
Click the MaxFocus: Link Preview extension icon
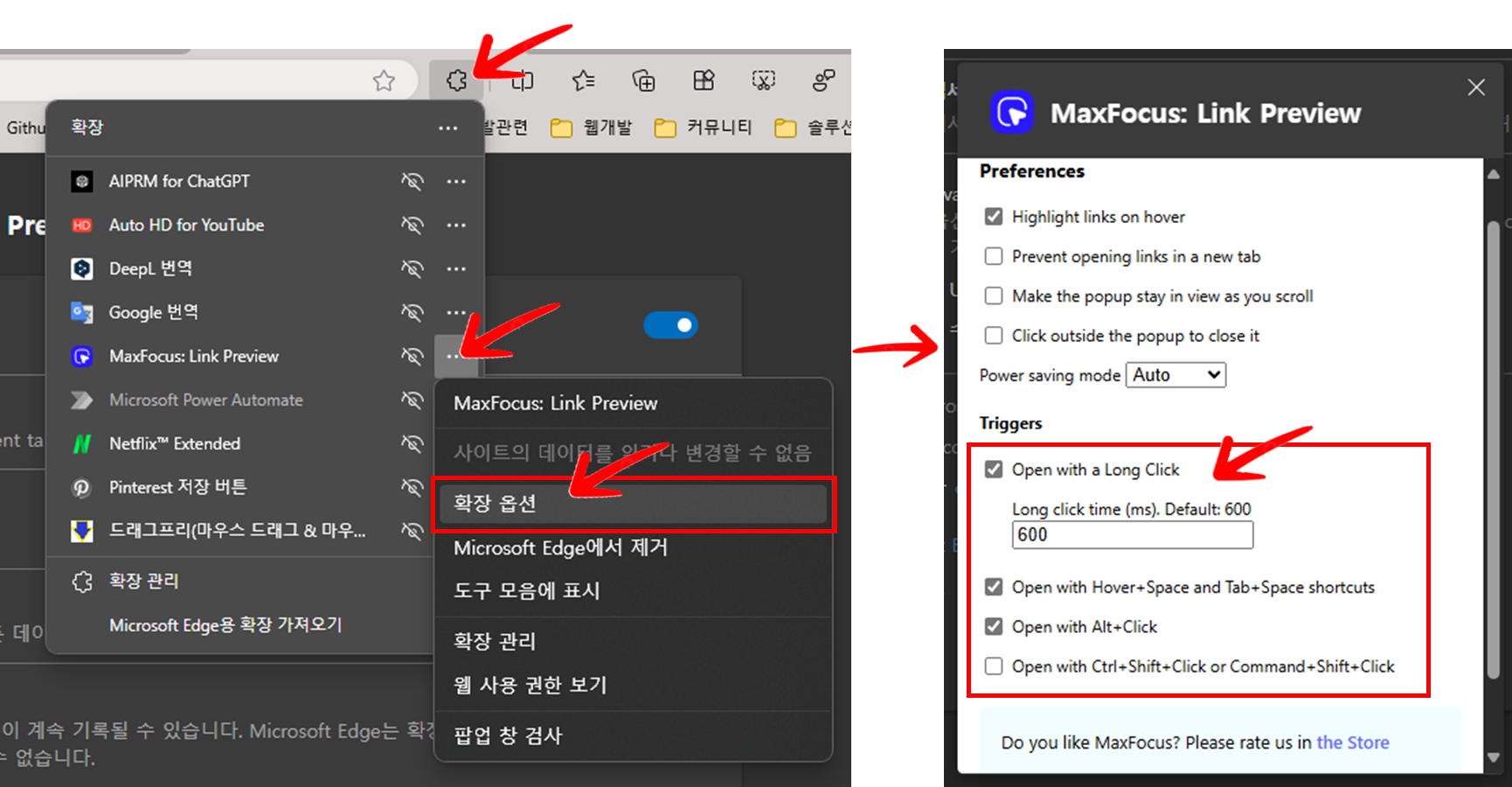[82, 356]
